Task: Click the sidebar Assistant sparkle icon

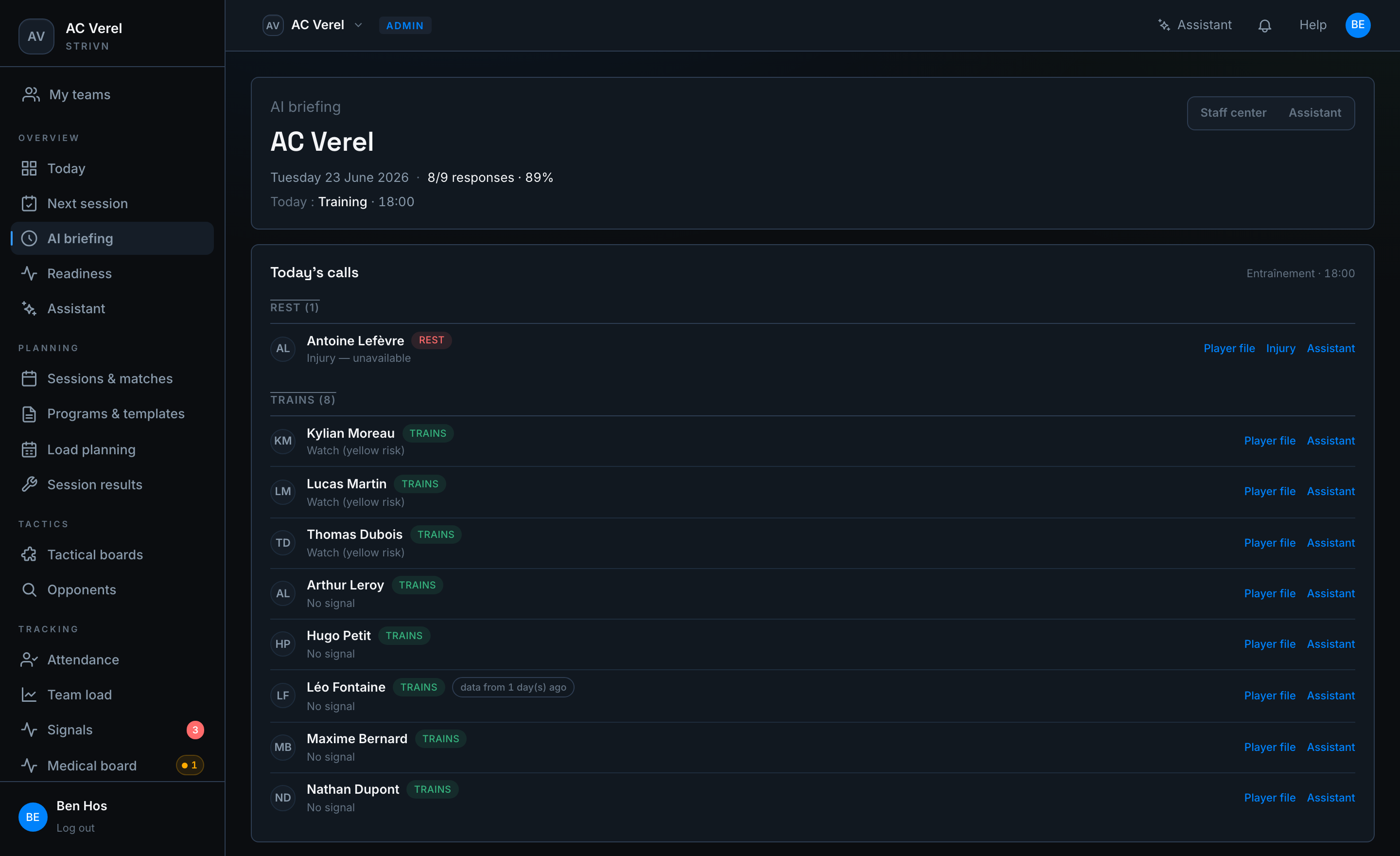Action: click(29, 309)
